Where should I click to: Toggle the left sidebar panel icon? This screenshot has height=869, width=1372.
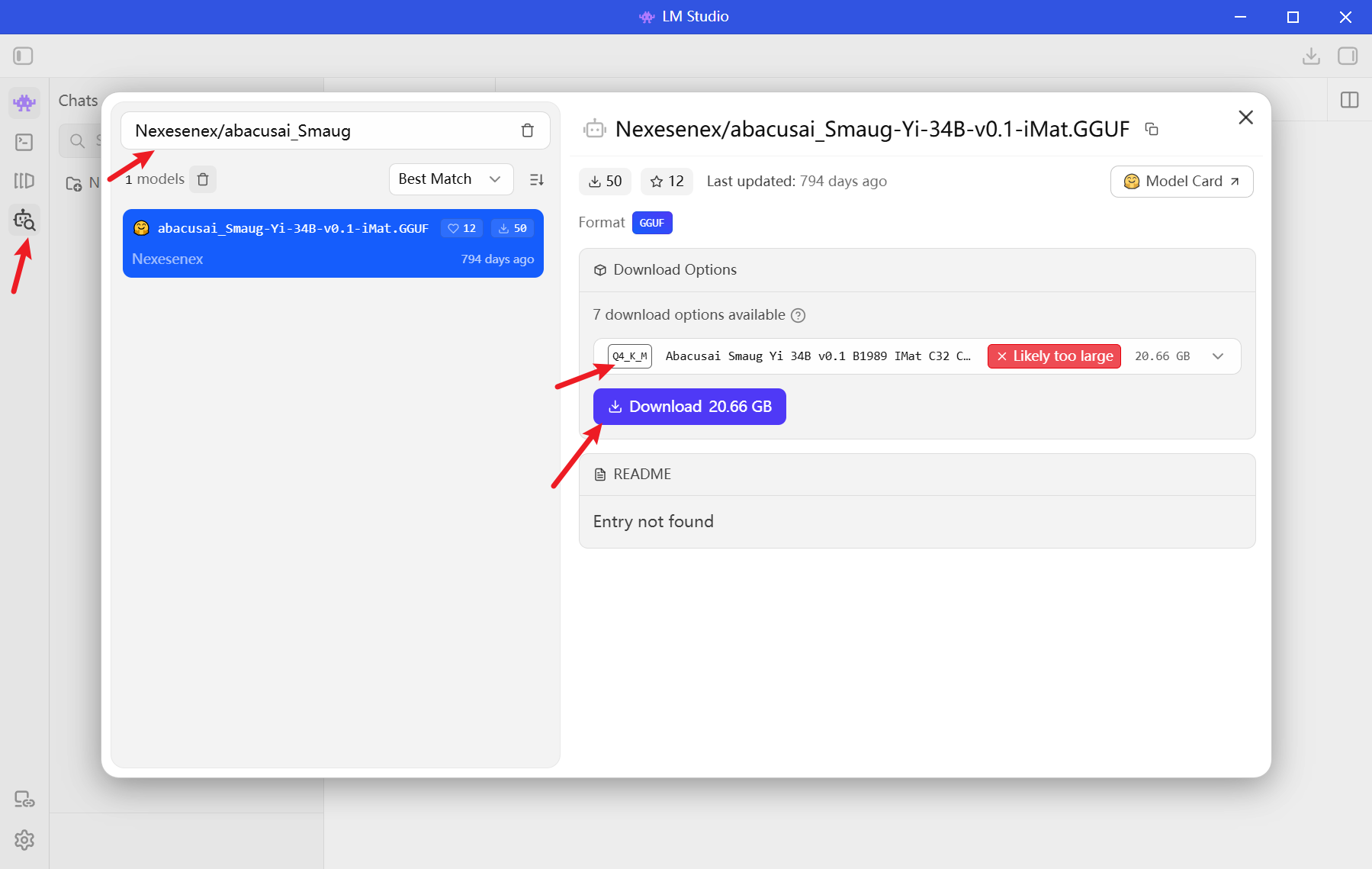tap(23, 56)
